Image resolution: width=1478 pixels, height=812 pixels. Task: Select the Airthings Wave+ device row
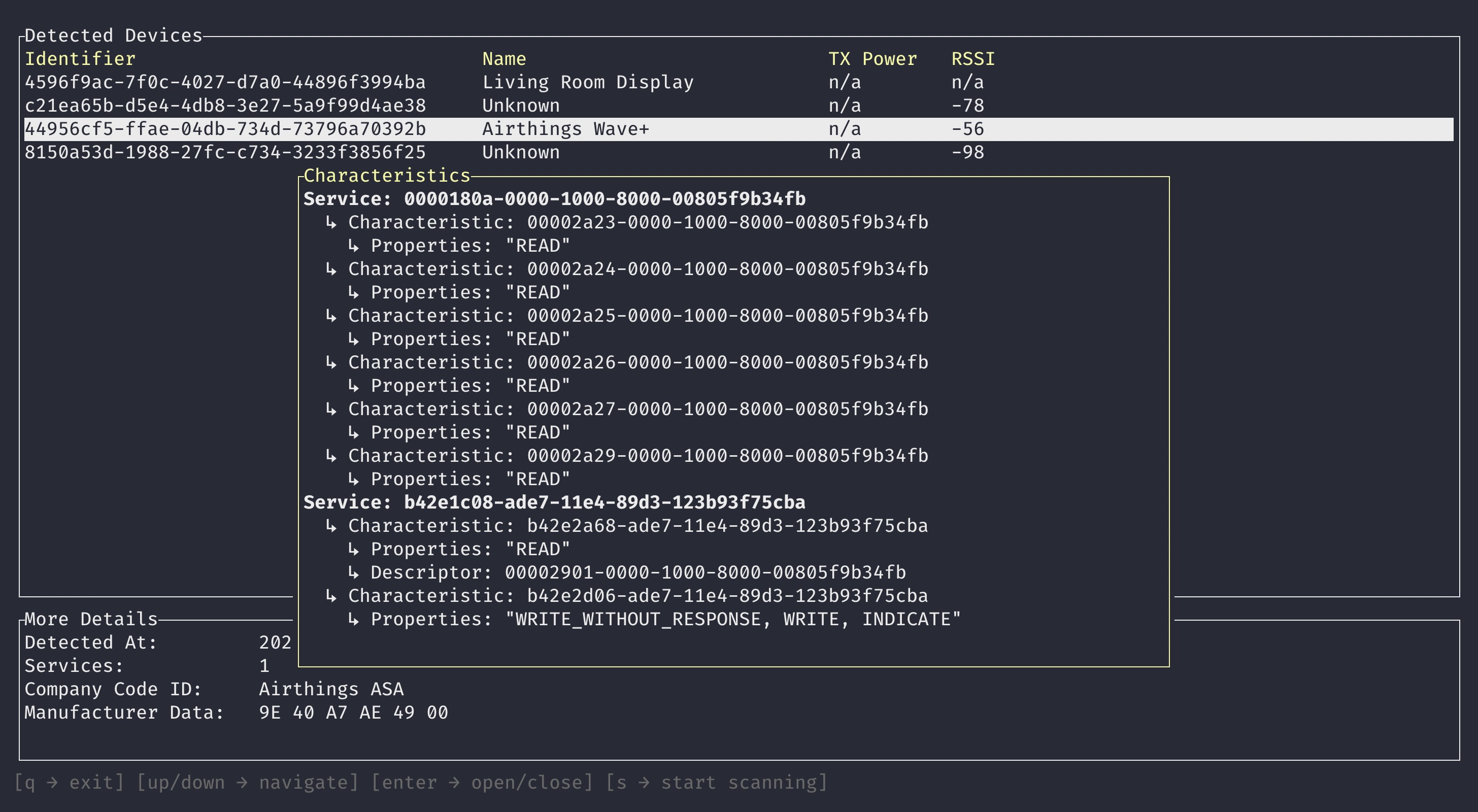(565, 129)
